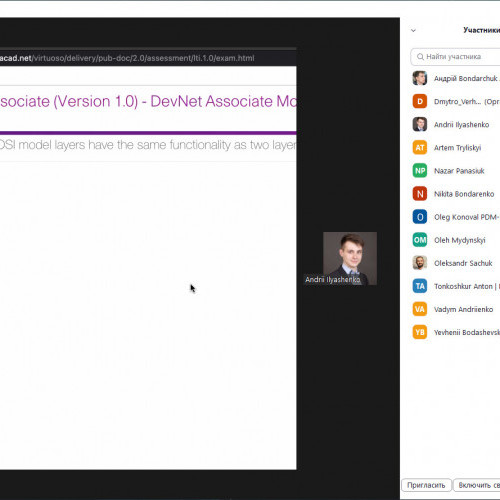The width and height of the screenshot is (500, 500).
Task: Select participant name Nazar Panasiuk
Action: click(459, 171)
